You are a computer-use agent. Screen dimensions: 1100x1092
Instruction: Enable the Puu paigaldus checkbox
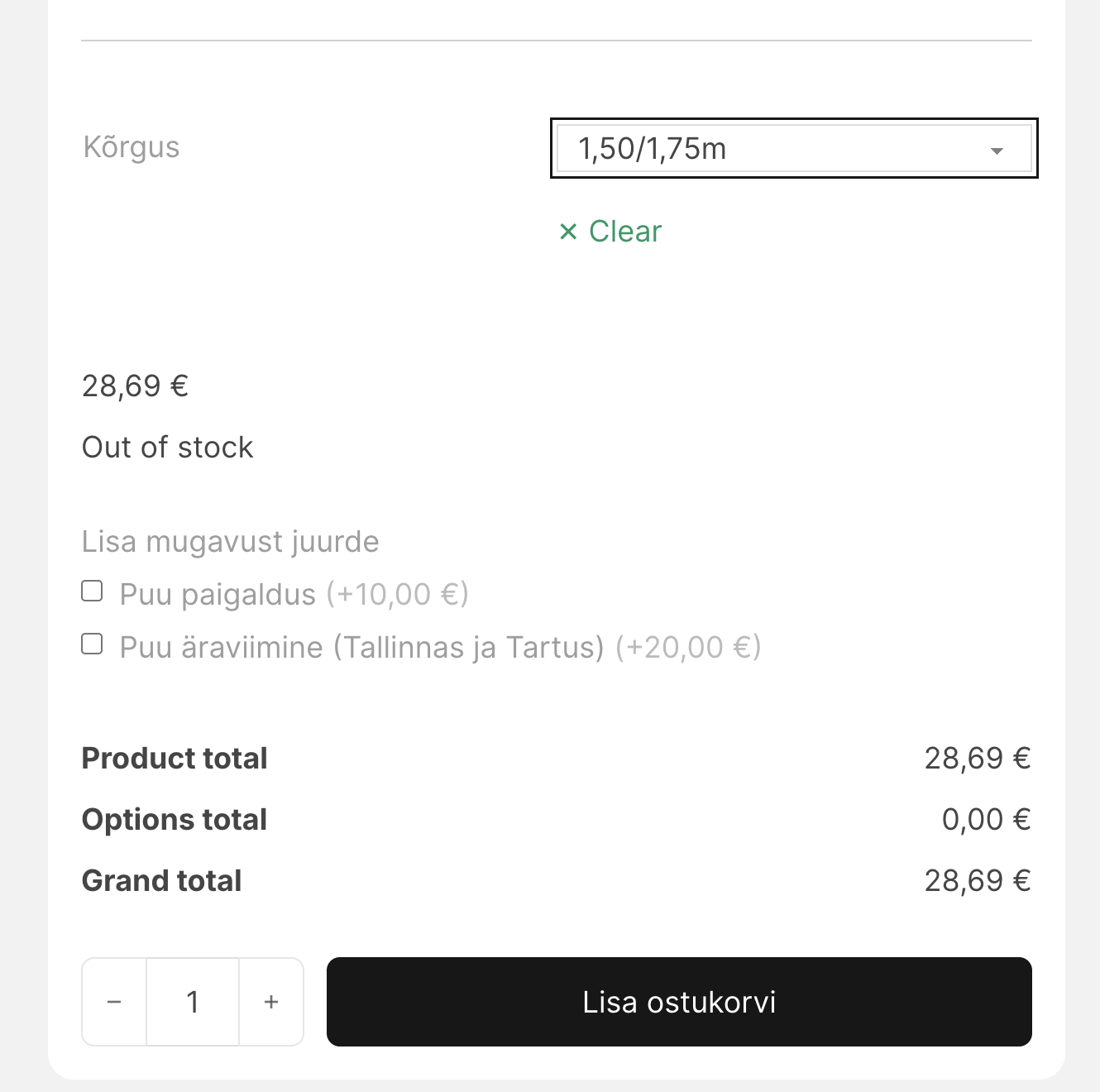click(92, 591)
